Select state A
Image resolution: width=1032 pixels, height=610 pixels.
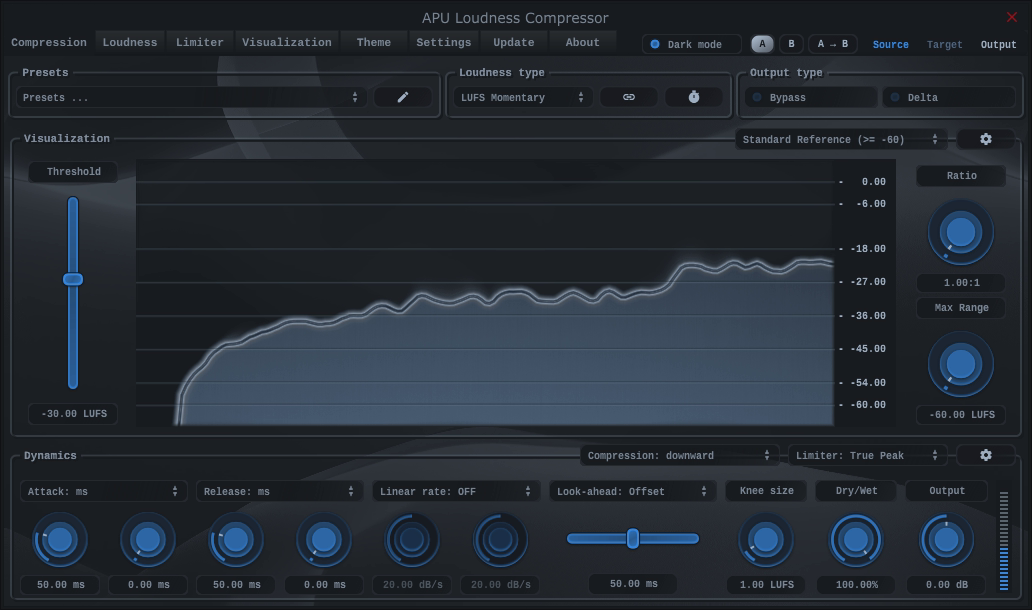pyautogui.click(x=762, y=44)
